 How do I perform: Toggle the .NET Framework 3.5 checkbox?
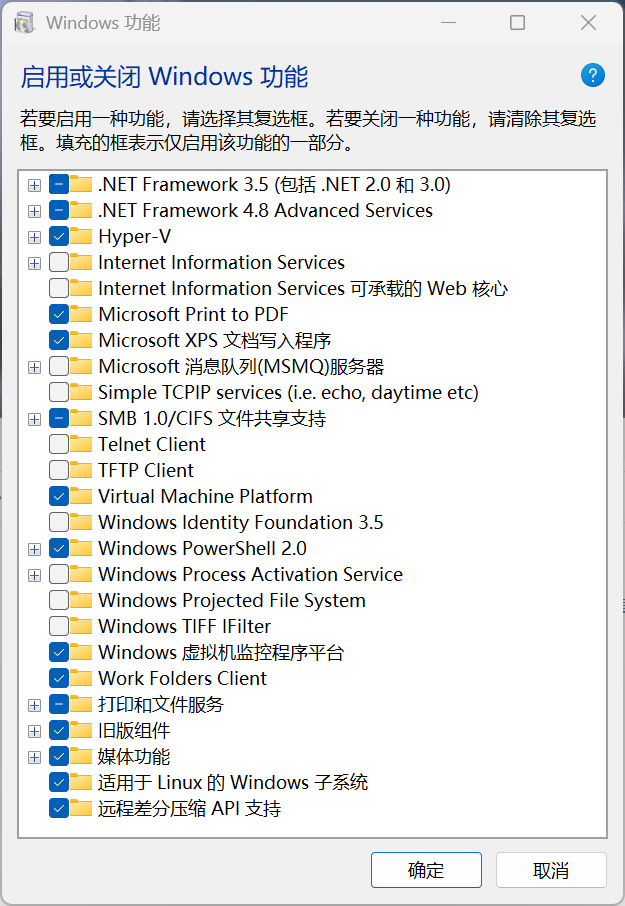click(x=59, y=184)
